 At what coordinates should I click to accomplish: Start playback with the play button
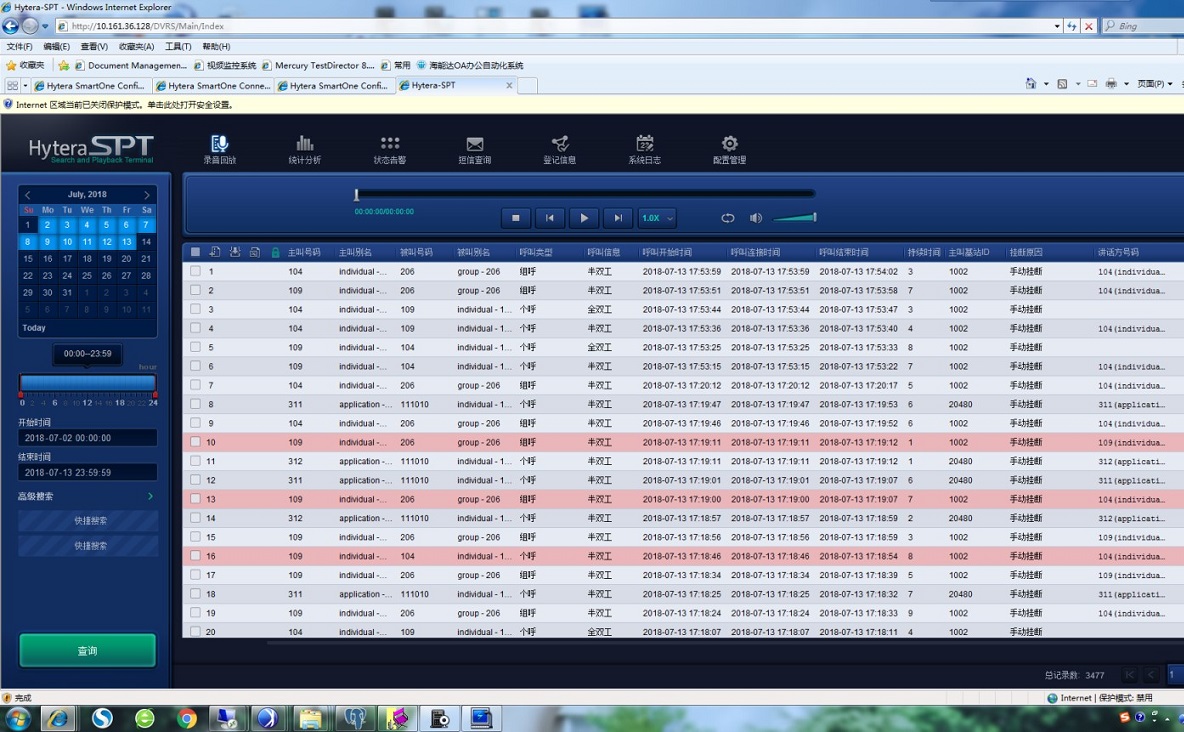coord(584,218)
